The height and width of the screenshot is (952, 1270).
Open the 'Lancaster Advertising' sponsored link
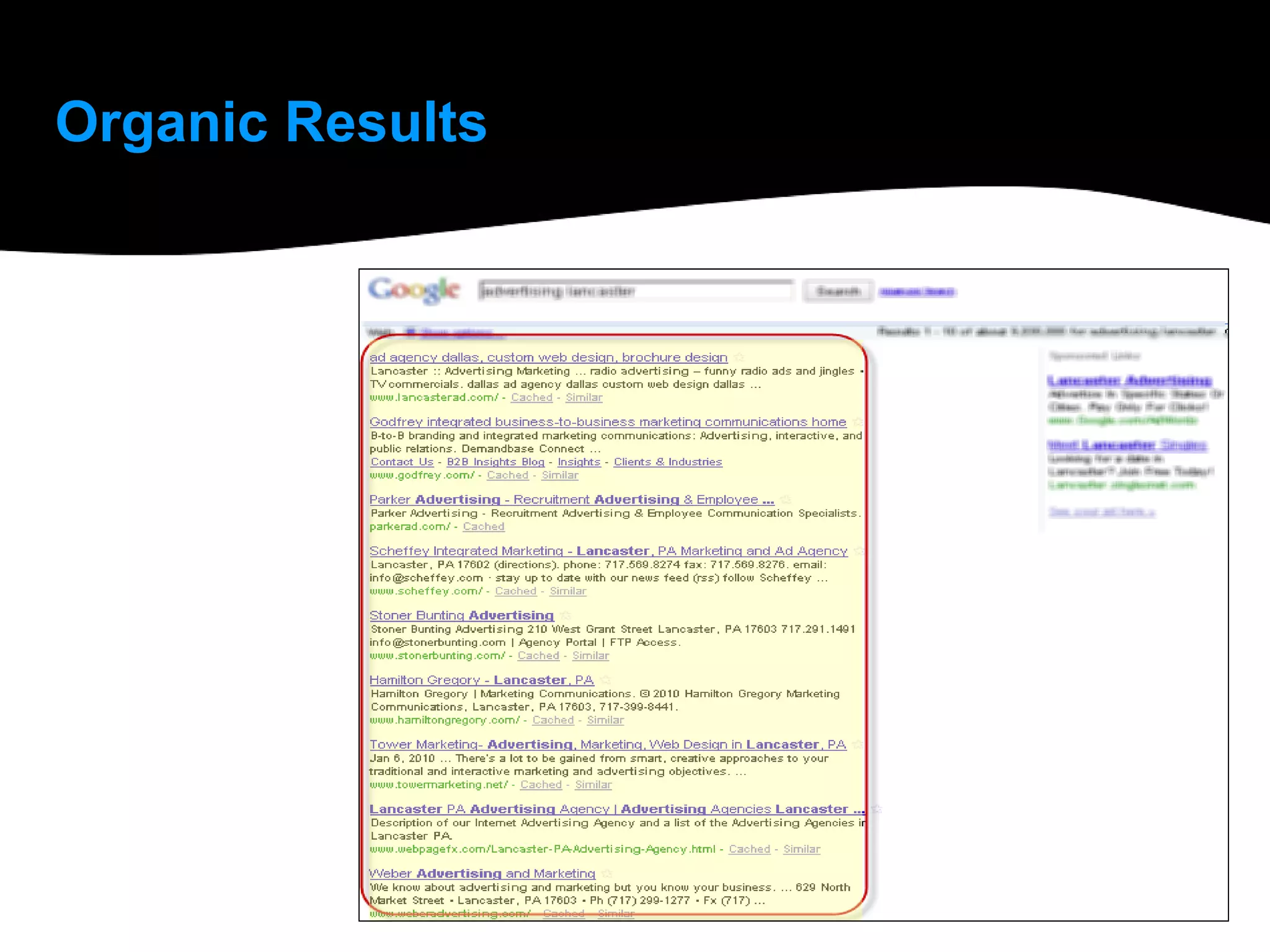pos(1129,380)
